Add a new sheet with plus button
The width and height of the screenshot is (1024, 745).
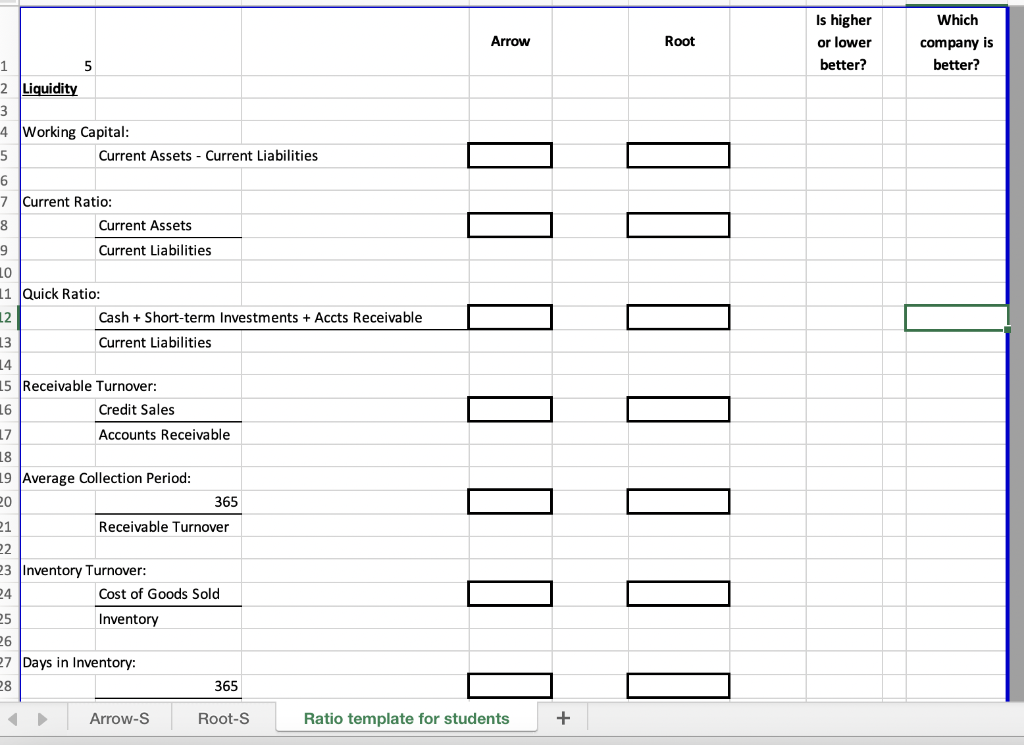coord(563,718)
